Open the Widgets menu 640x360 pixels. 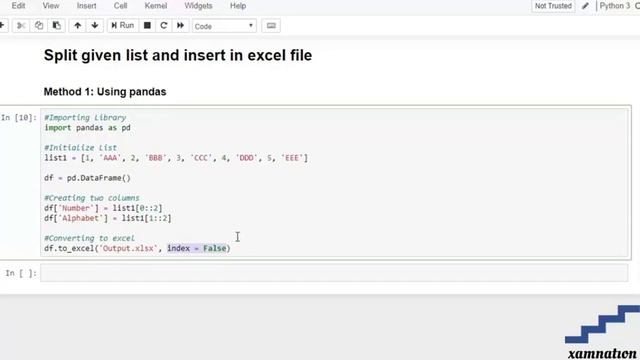click(x=198, y=6)
